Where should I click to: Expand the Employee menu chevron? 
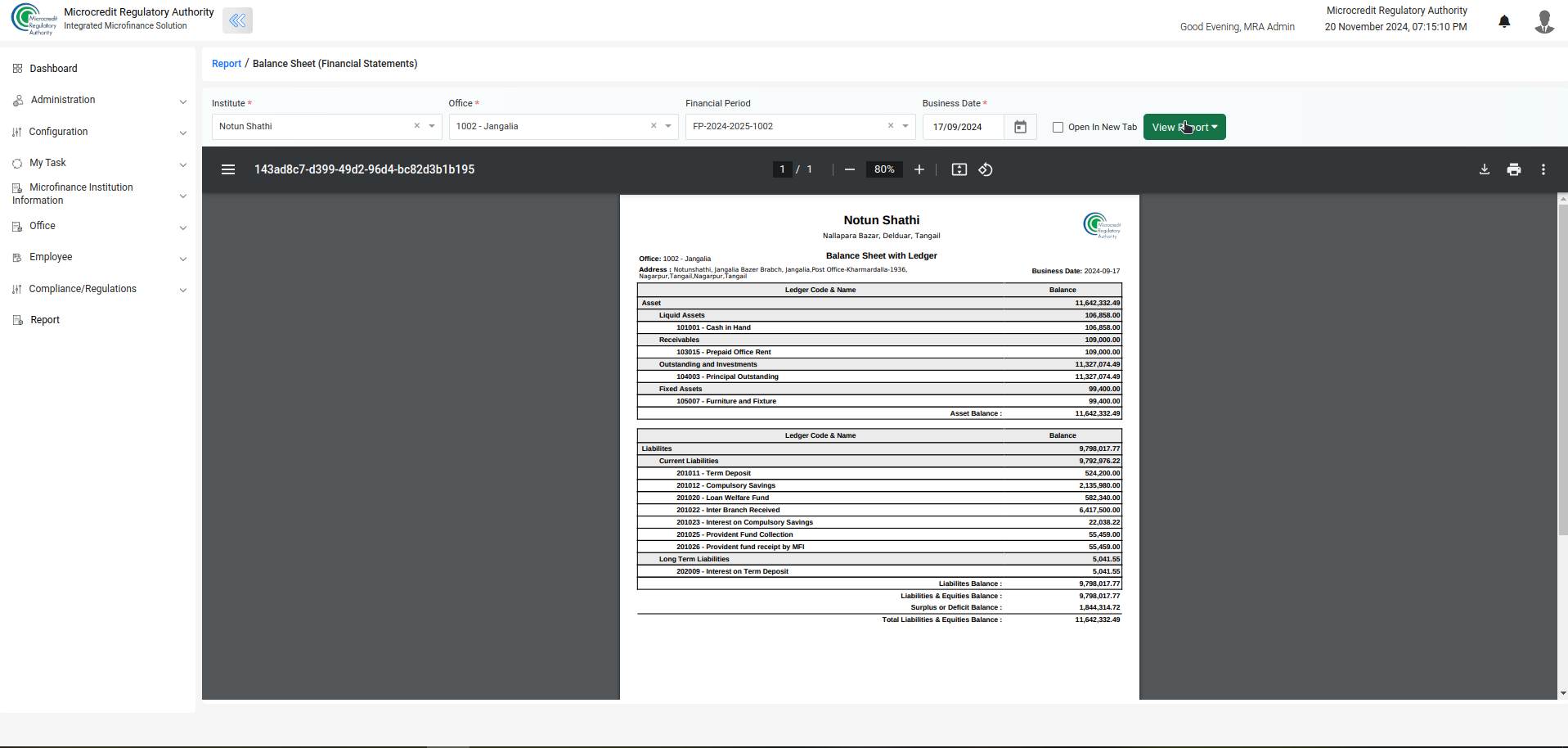point(183,259)
